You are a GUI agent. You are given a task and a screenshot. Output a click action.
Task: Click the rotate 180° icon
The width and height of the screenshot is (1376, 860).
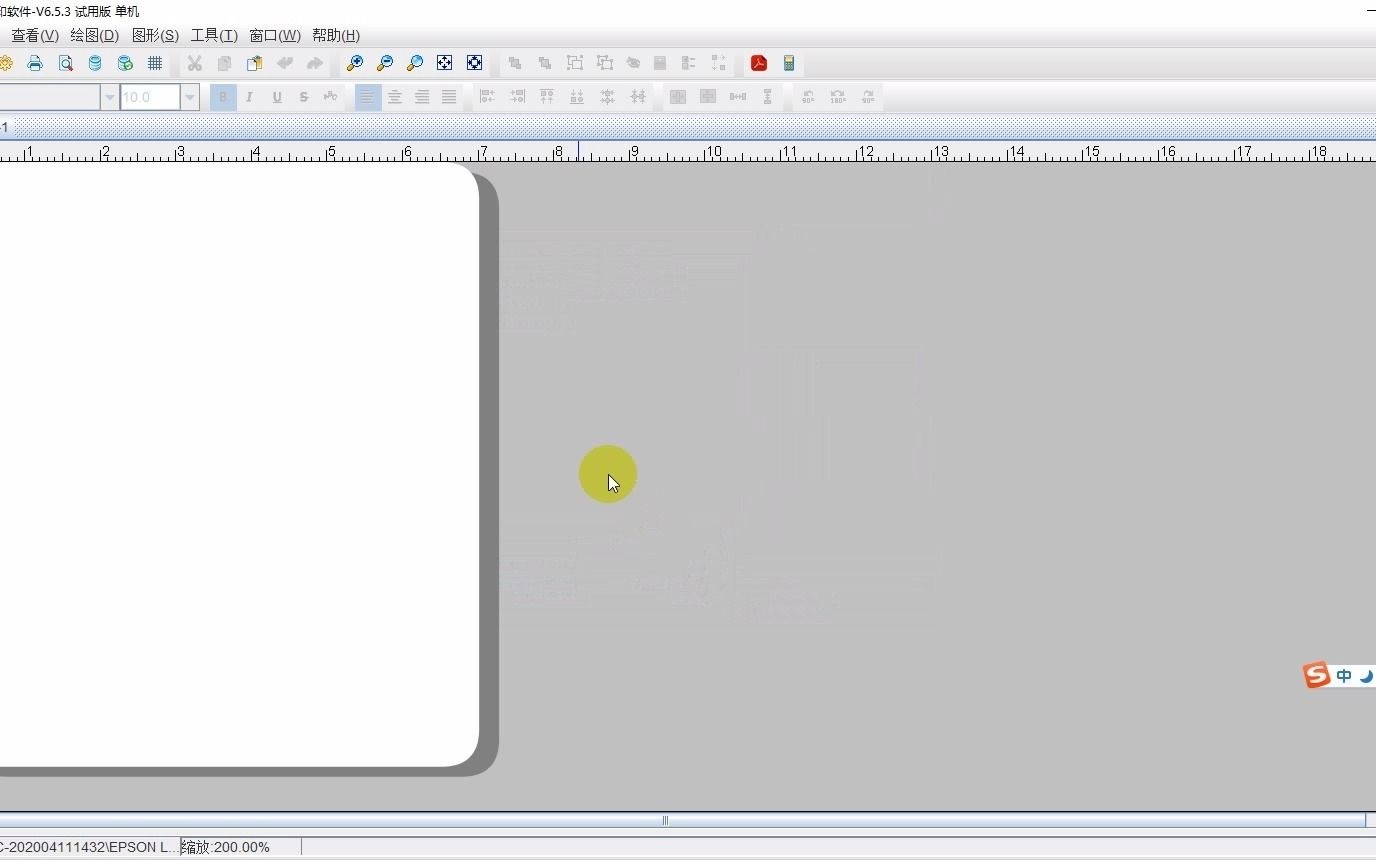point(838,97)
